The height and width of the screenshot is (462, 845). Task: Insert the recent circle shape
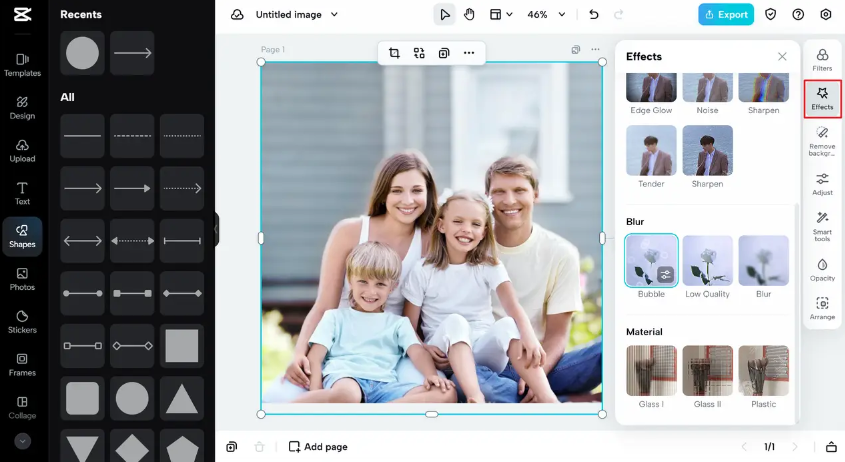click(x=82, y=53)
